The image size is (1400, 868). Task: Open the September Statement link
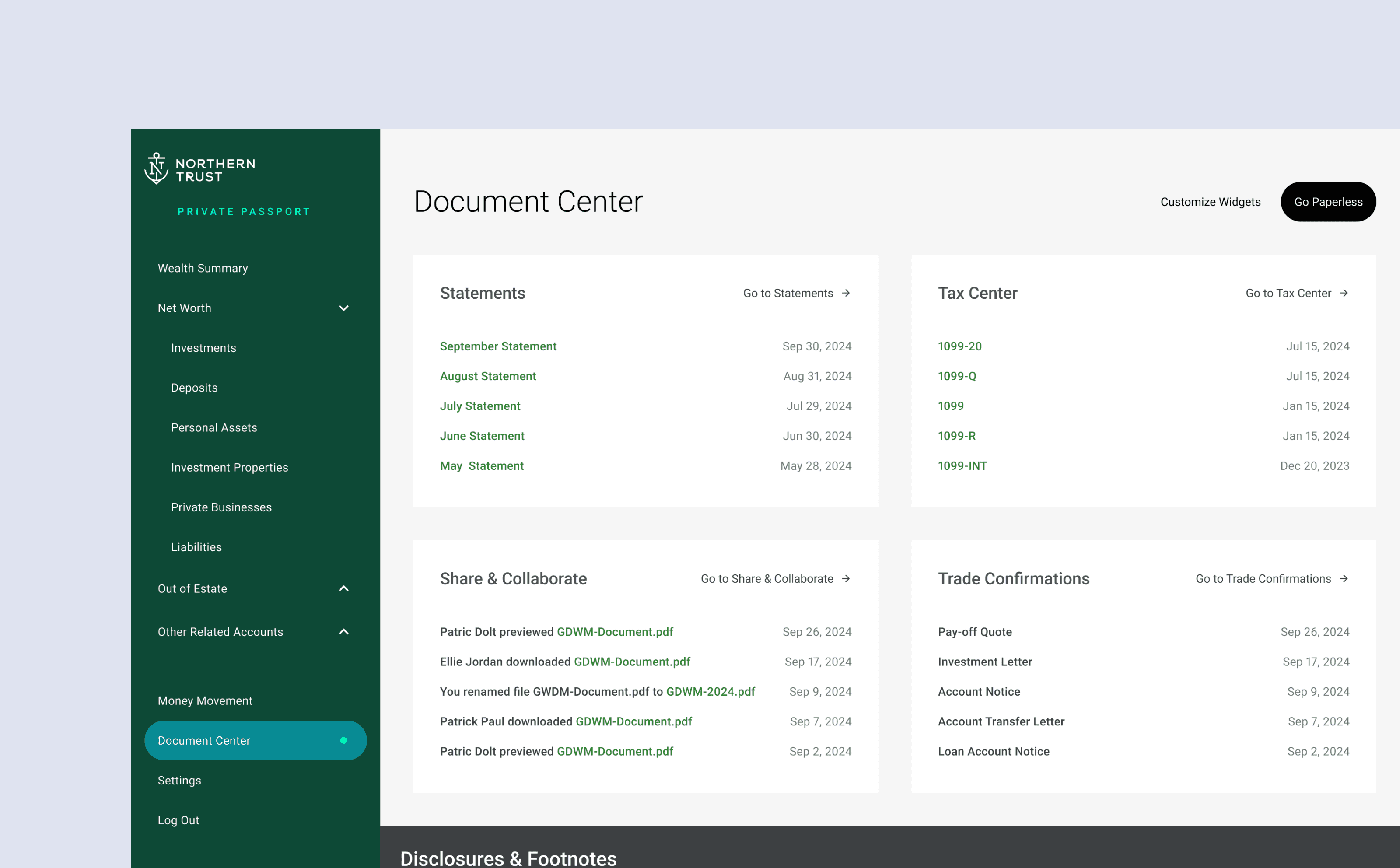coord(498,346)
